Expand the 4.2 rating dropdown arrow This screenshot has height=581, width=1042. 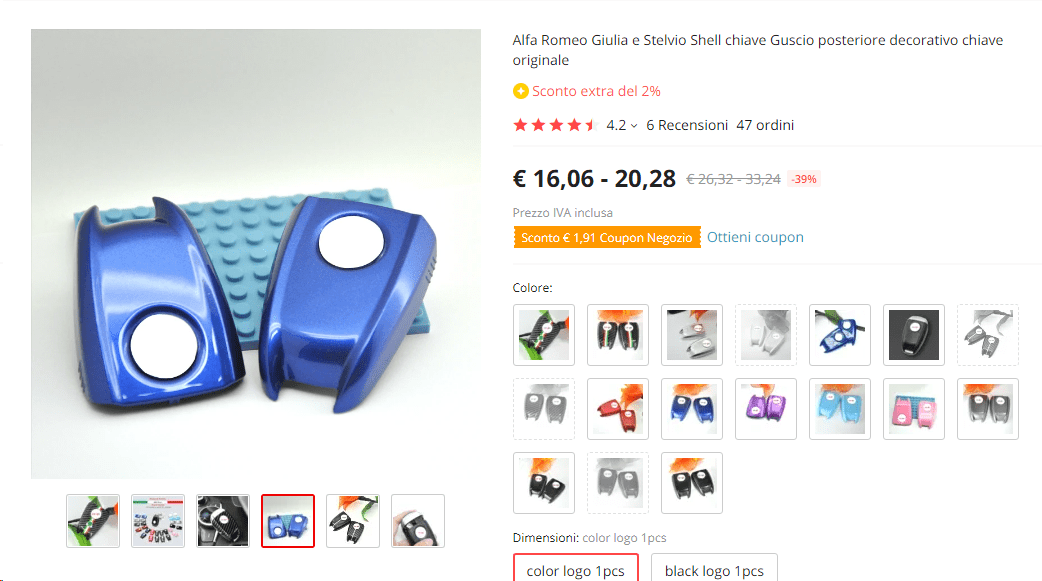(x=634, y=126)
